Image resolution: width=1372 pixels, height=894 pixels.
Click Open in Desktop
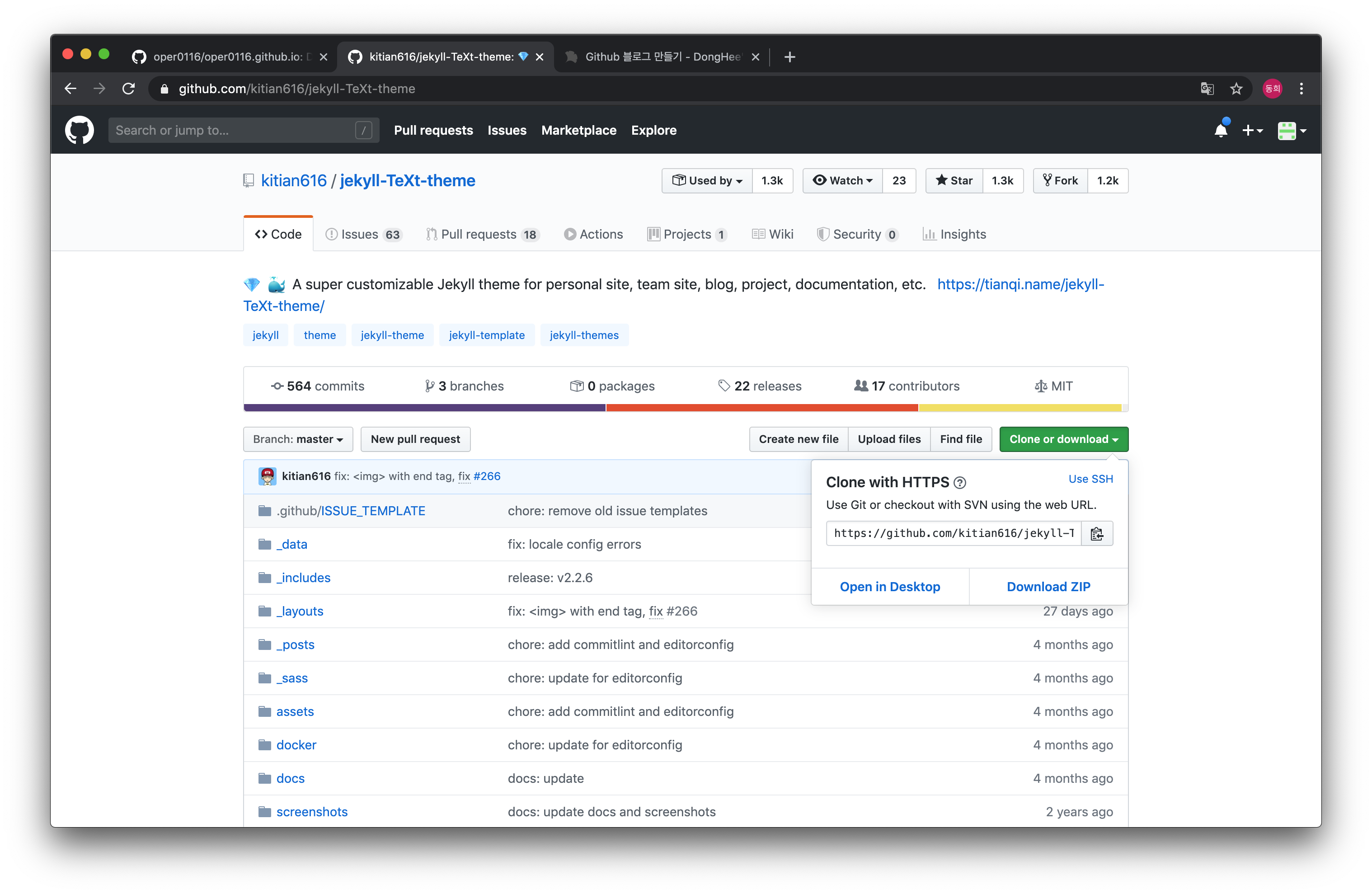(x=889, y=587)
